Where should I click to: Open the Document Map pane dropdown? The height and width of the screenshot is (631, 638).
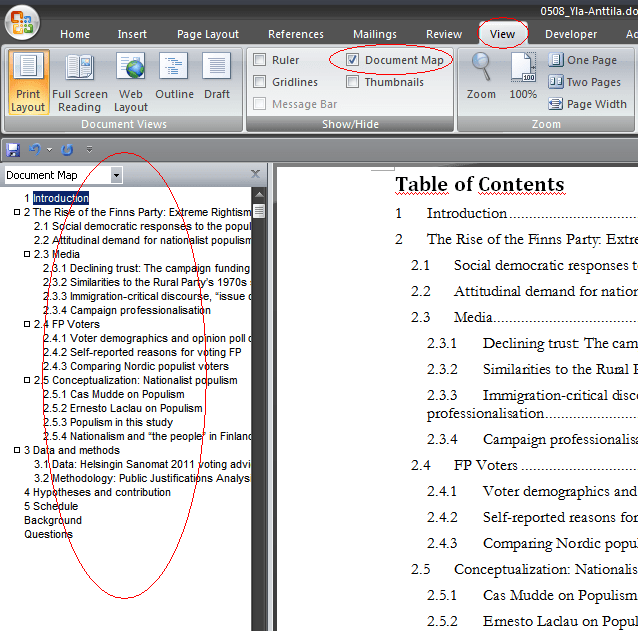pos(116,175)
